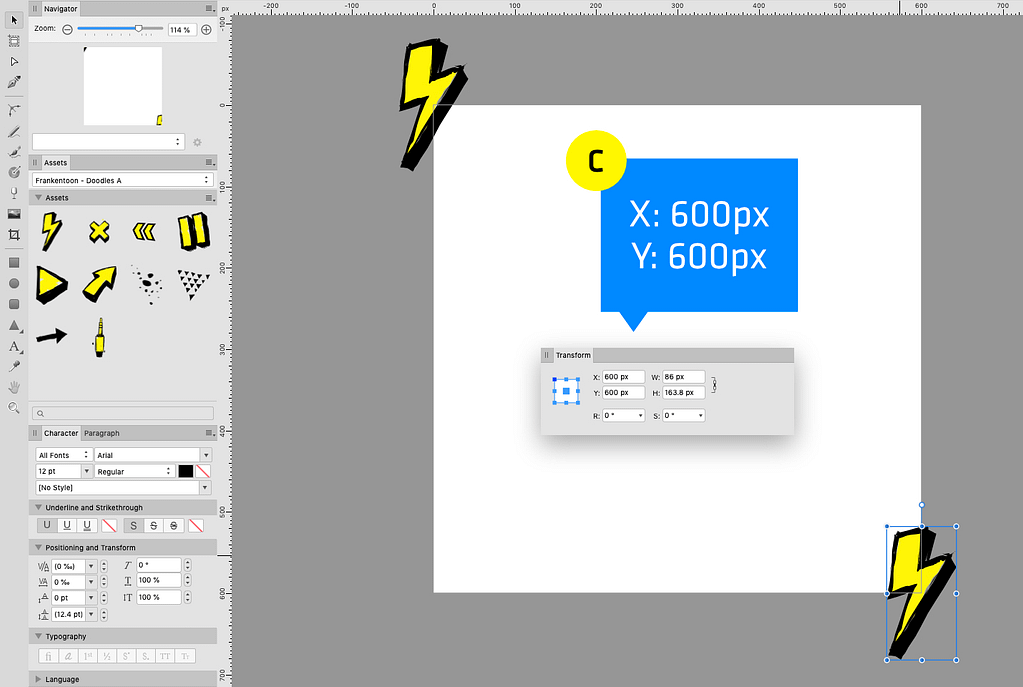
Task: Expand the Language section
Action: pyautogui.click(x=39, y=679)
